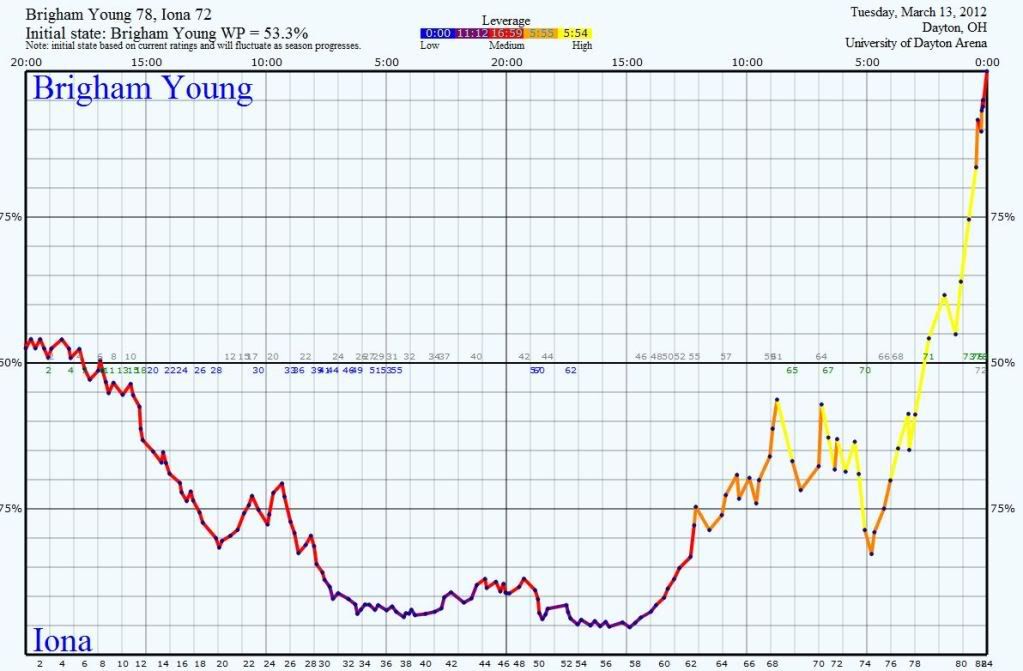The width and height of the screenshot is (1023, 671).
Task: Click the gray score label '40' above the midline
Action: click(x=476, y=356)
